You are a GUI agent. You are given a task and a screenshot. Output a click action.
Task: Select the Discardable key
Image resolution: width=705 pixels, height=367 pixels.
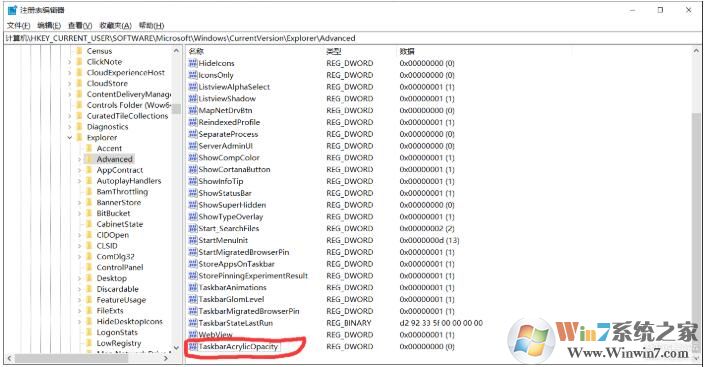point(117,289)
